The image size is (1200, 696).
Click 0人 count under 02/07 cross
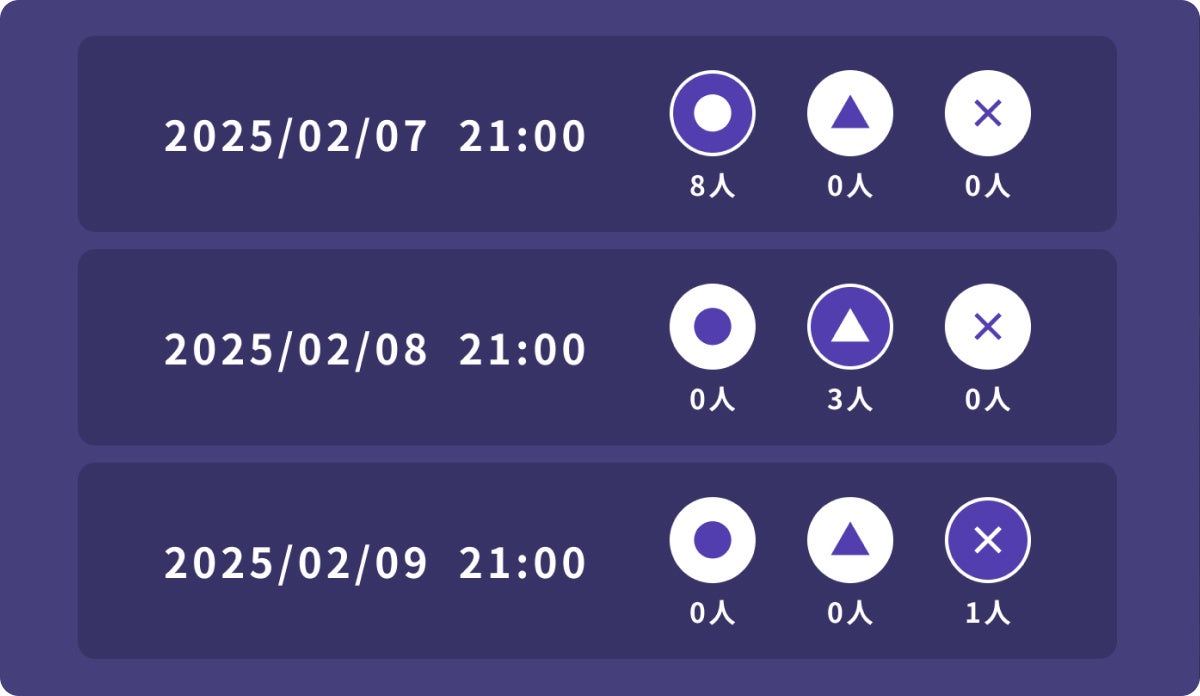click(988, 187)
